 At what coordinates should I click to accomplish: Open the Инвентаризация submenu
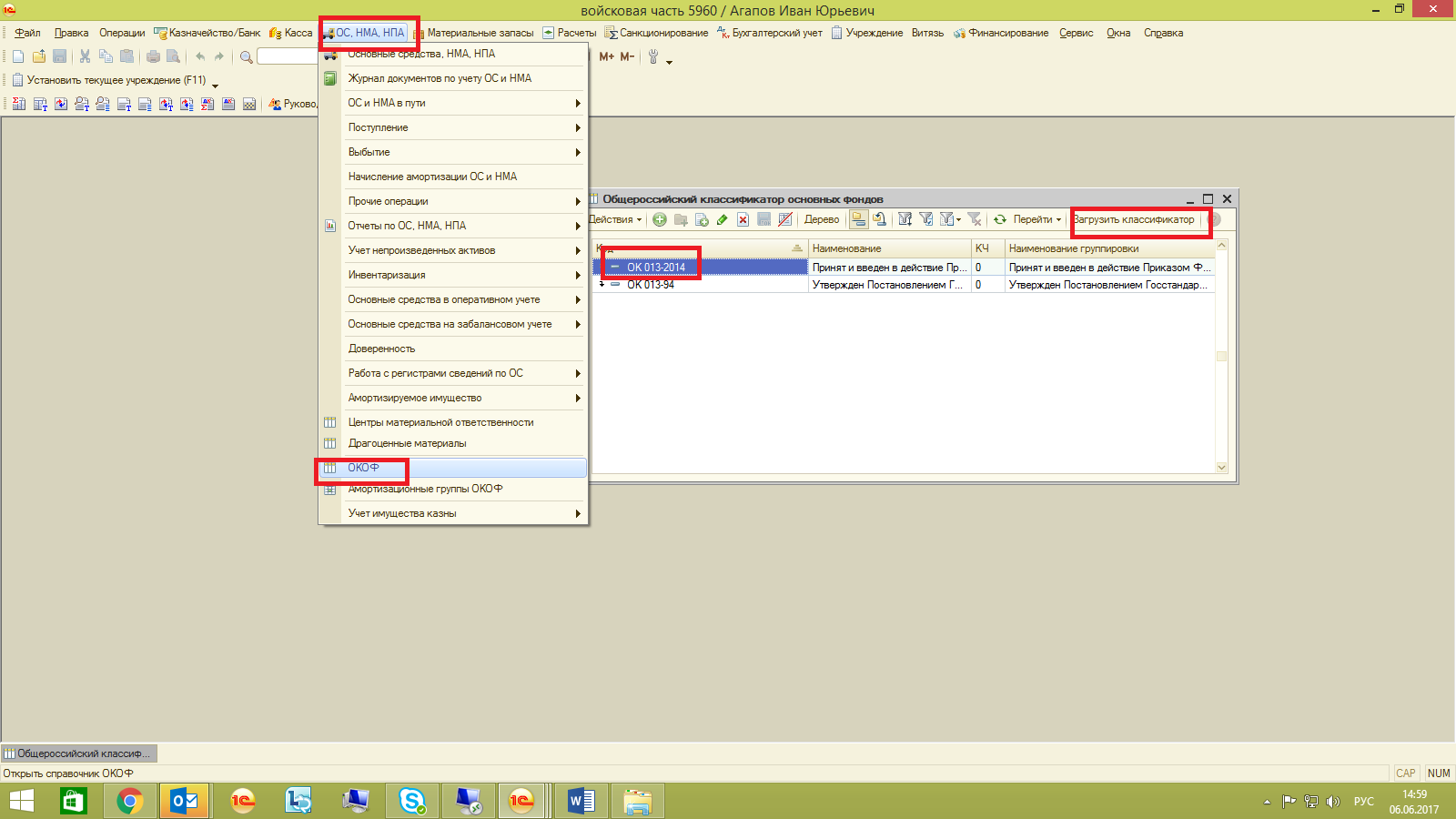coord(387,275)
